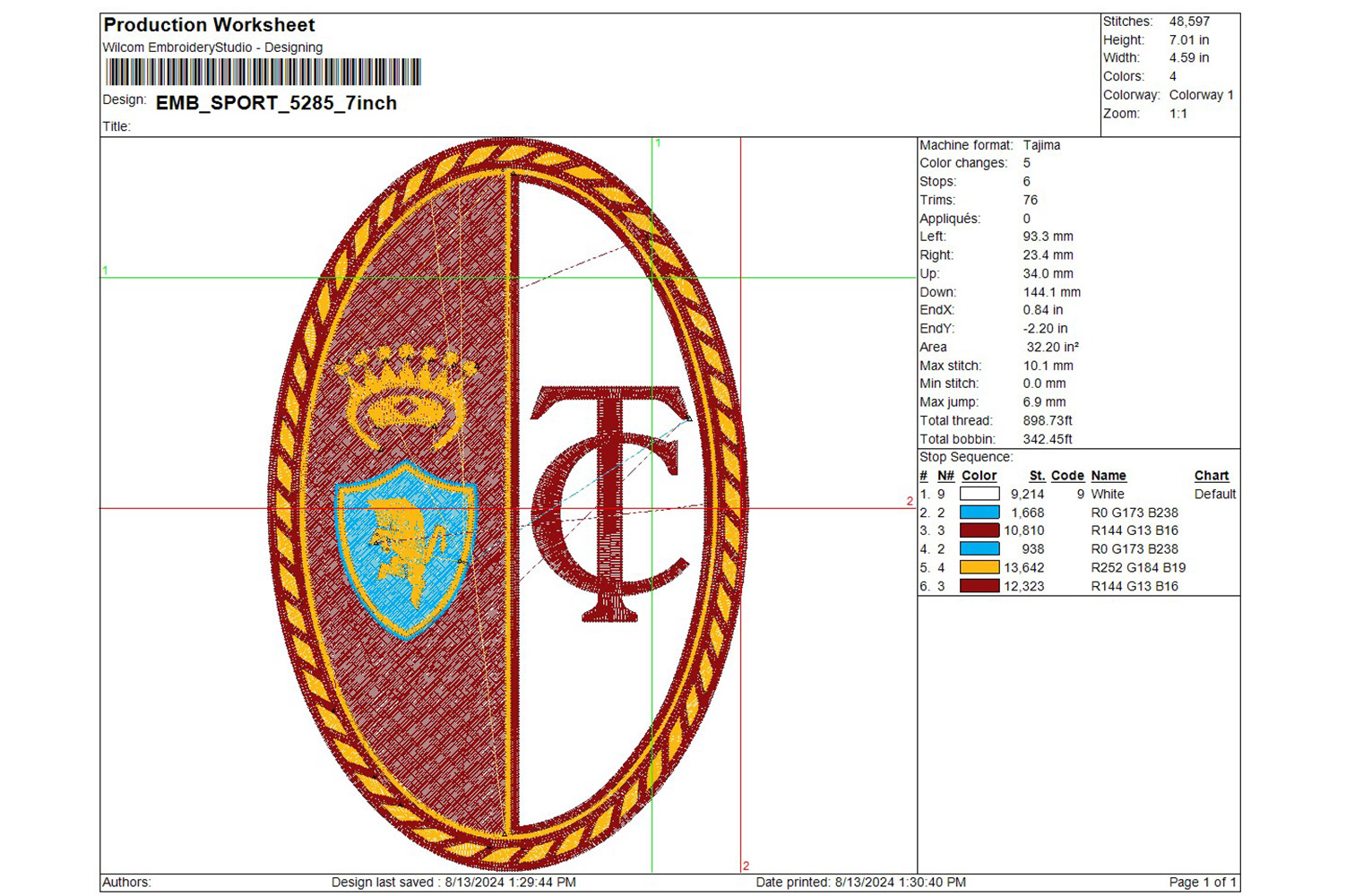Screen dimensions: 1346x896
Task: Click the 'Color' column header
Action: (979, 476)
